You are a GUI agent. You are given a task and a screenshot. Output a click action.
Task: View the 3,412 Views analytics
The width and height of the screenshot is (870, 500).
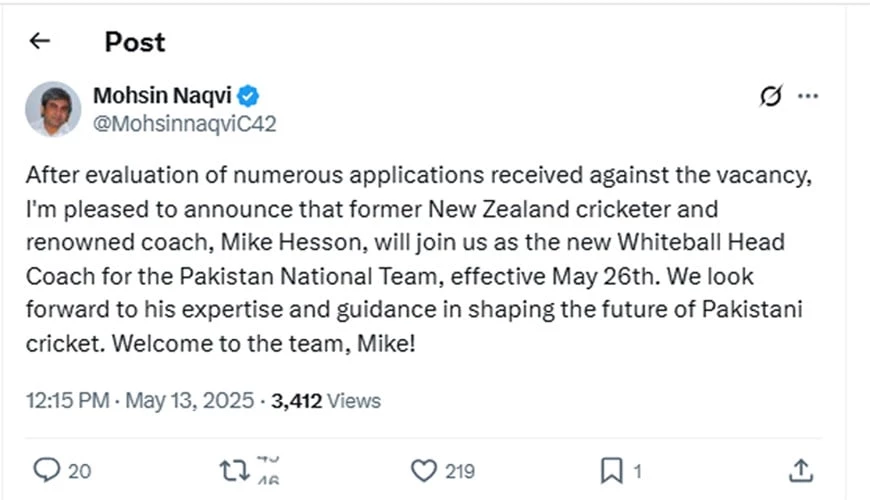(x=326, y=401)
